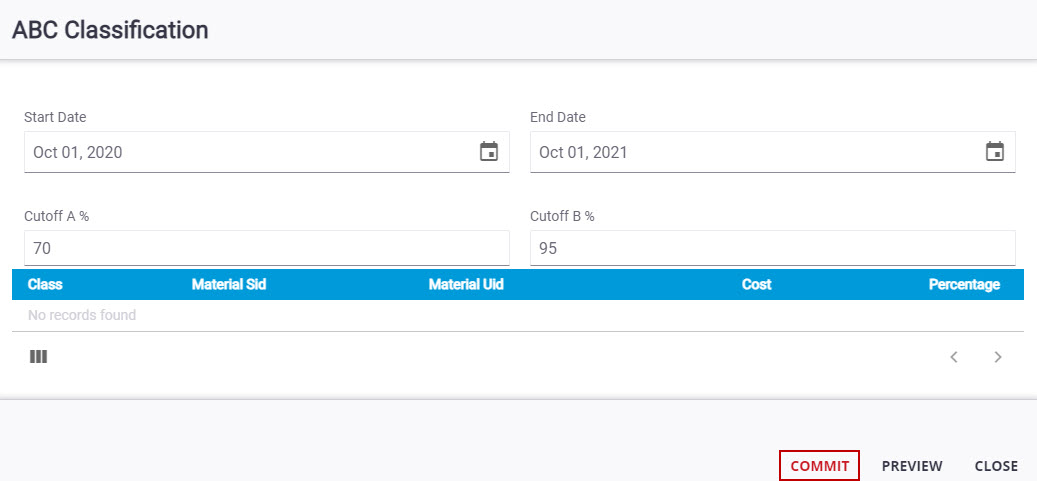Sort the table by the Percentage column
This screenshot has height=481, width=1037.
(964, 284)
